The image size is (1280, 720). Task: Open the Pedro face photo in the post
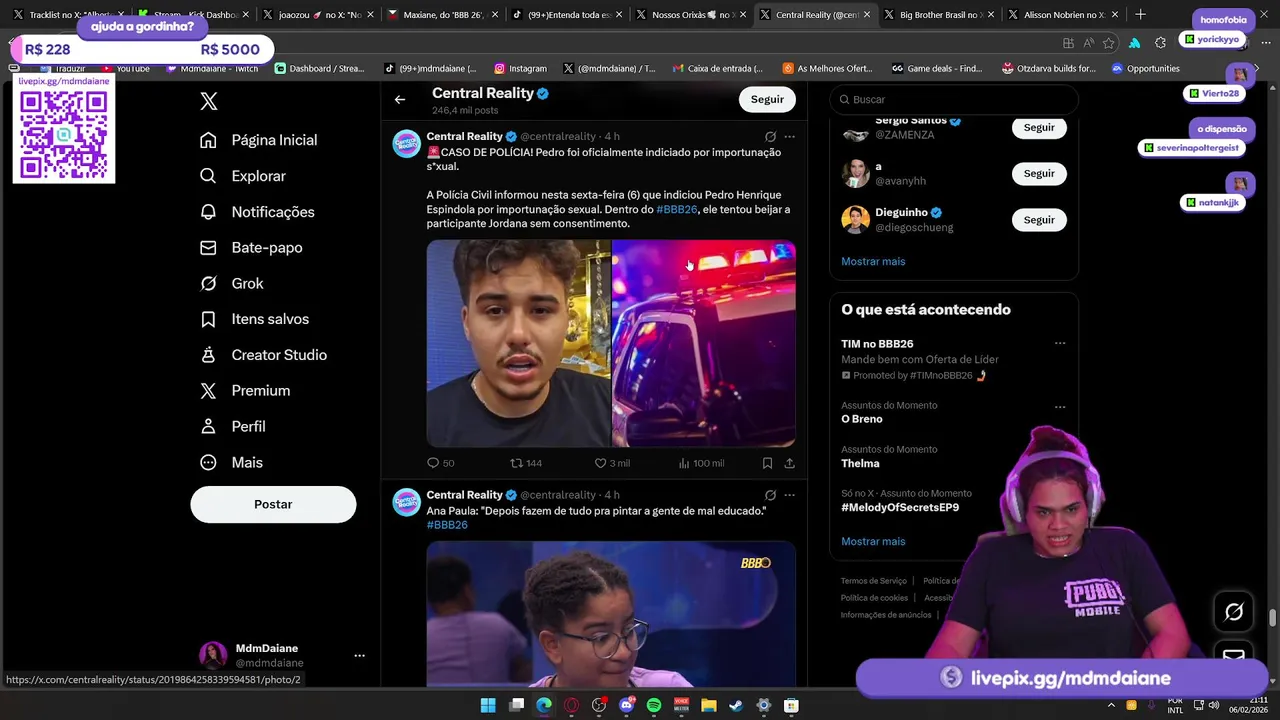pyautogui.click(x=518, y=343)
